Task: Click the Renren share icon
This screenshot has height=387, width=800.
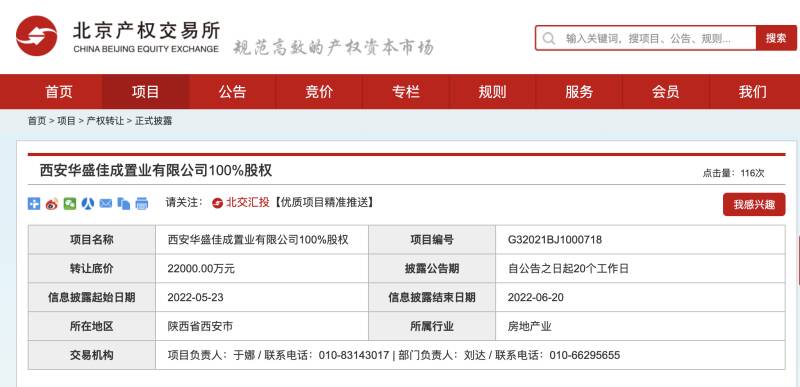Action: pos(88,203)
